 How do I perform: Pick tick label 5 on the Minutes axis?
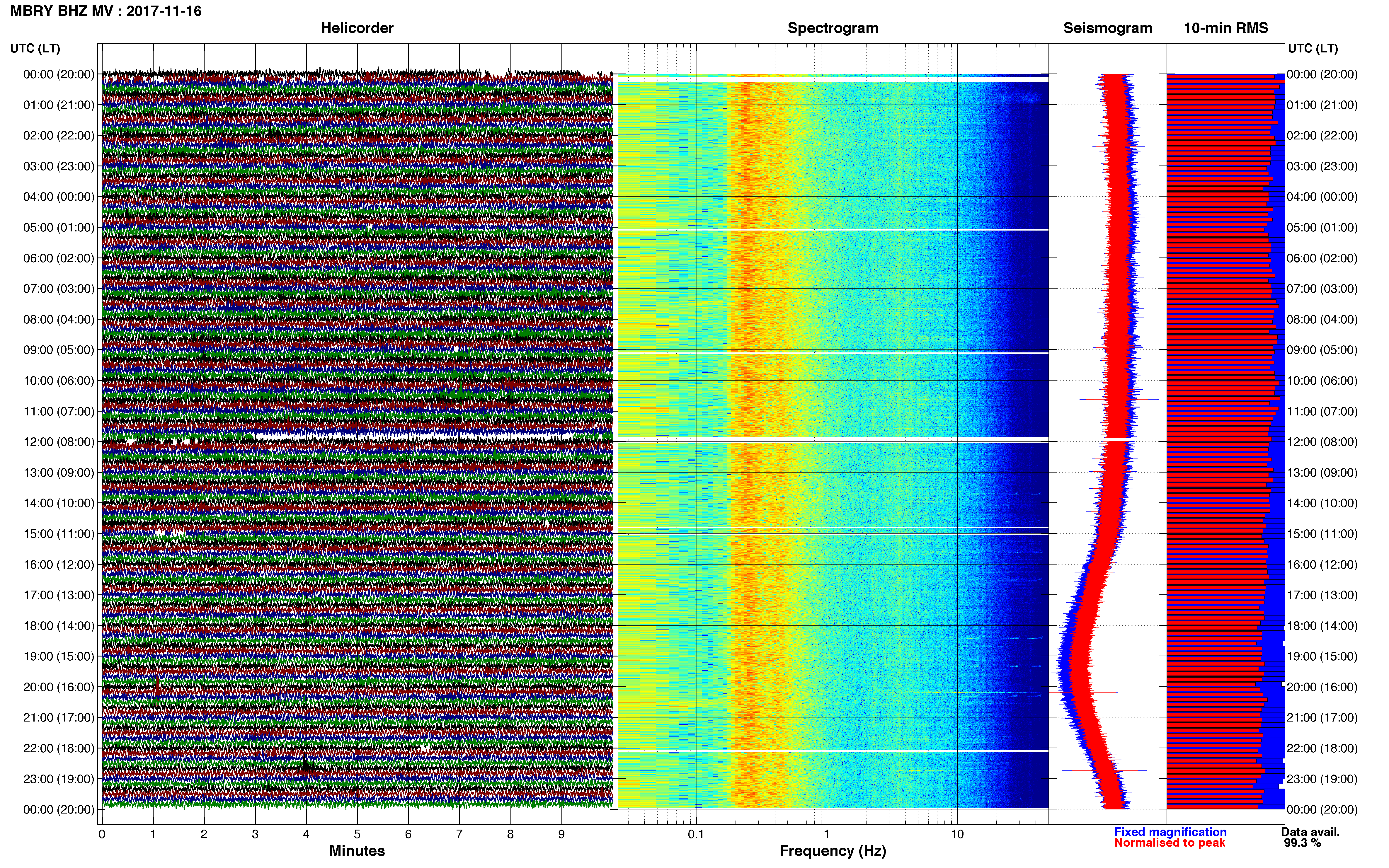[x=357, y=835]
